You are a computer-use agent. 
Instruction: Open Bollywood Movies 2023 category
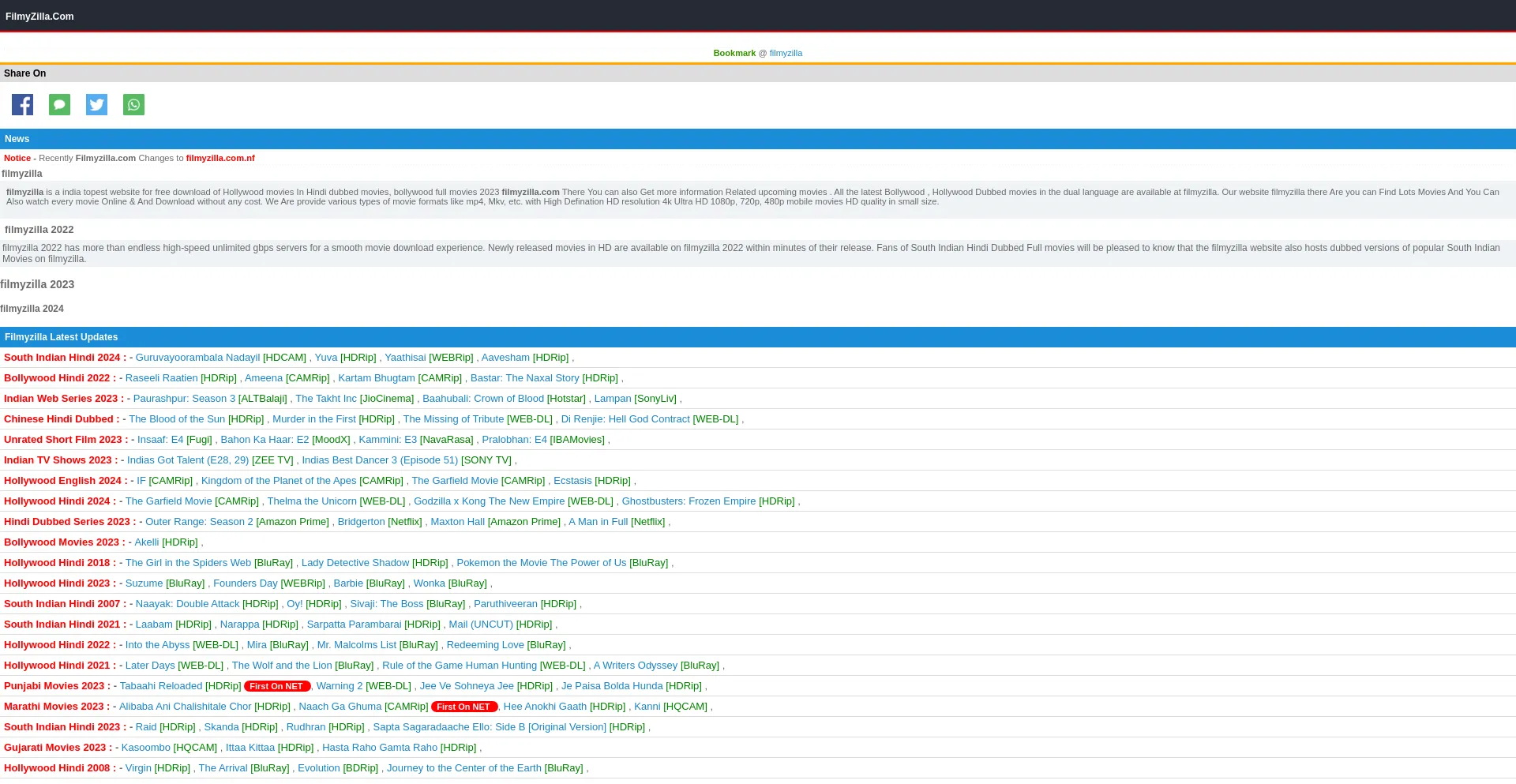(x=62, y=542)
